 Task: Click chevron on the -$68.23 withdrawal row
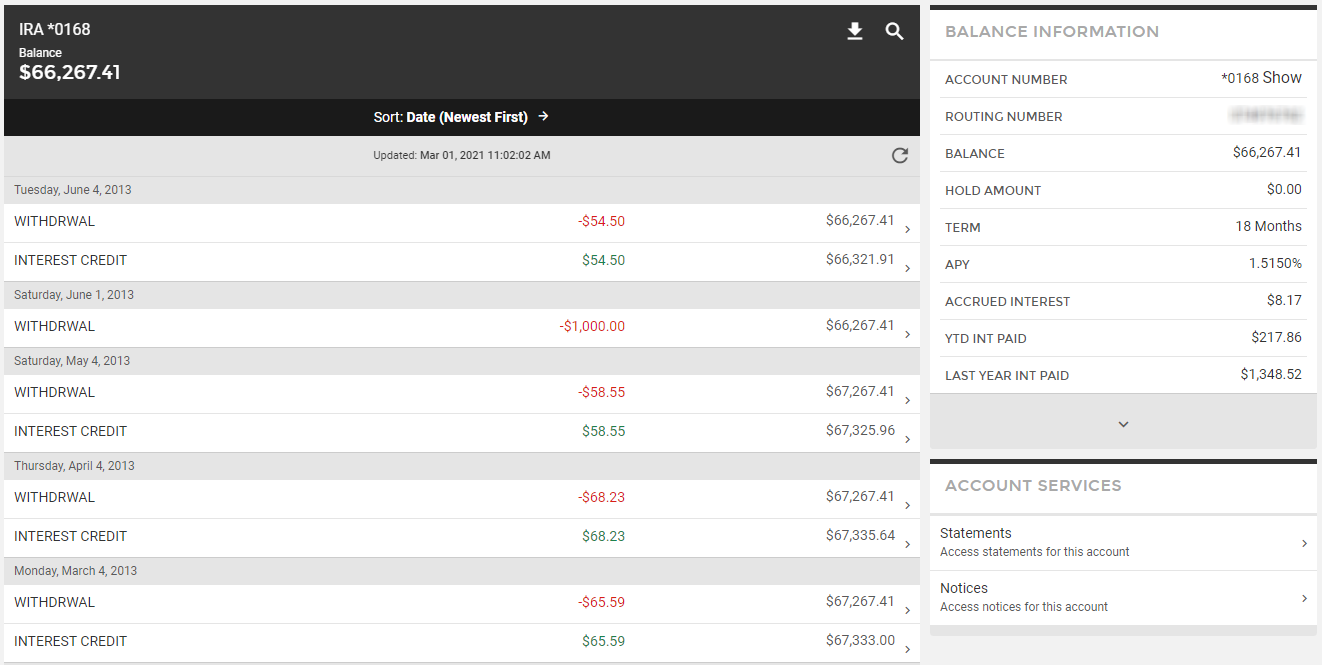point(907,505)
